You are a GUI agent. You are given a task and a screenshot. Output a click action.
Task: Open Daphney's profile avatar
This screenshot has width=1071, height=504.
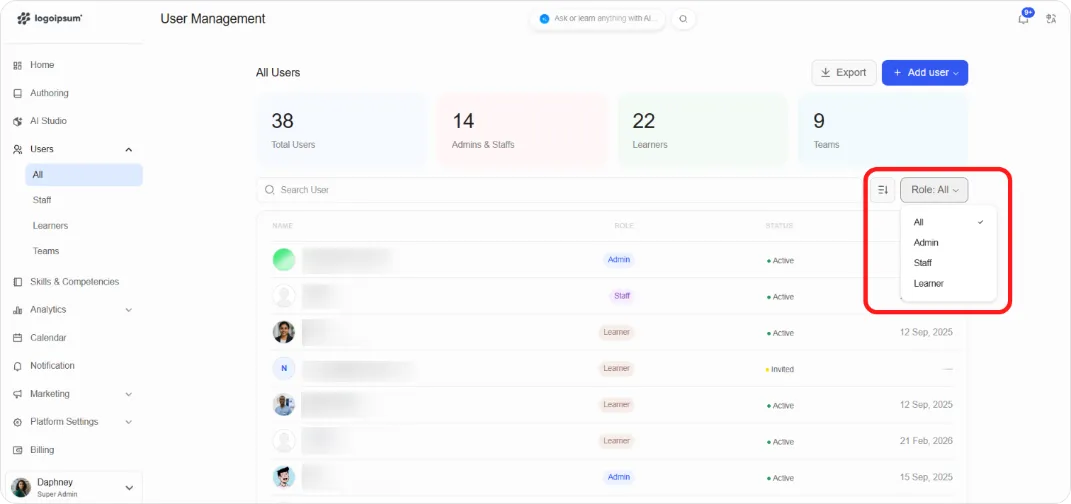point(21,488)
